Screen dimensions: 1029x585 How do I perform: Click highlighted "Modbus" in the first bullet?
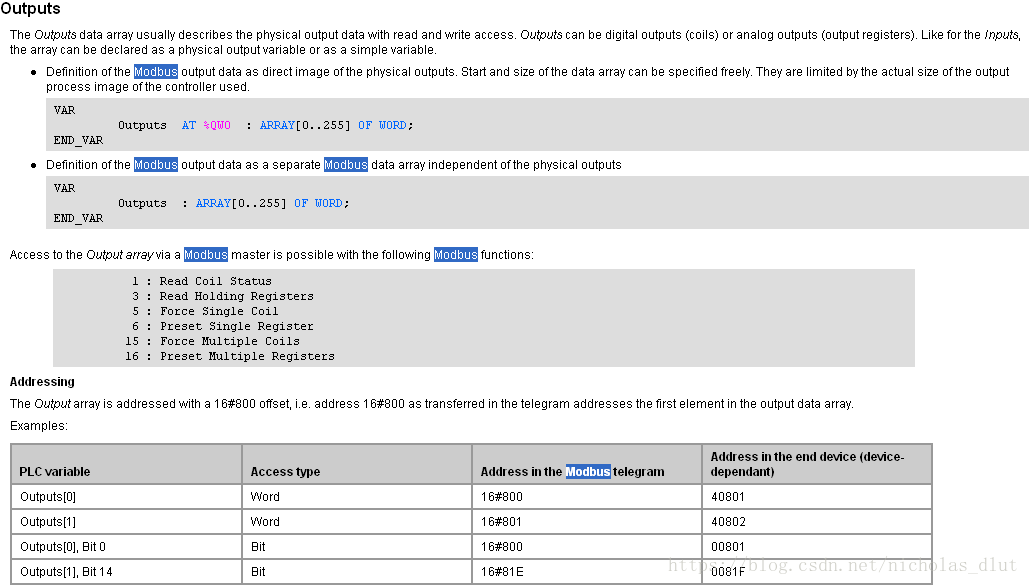pos(155,72)
